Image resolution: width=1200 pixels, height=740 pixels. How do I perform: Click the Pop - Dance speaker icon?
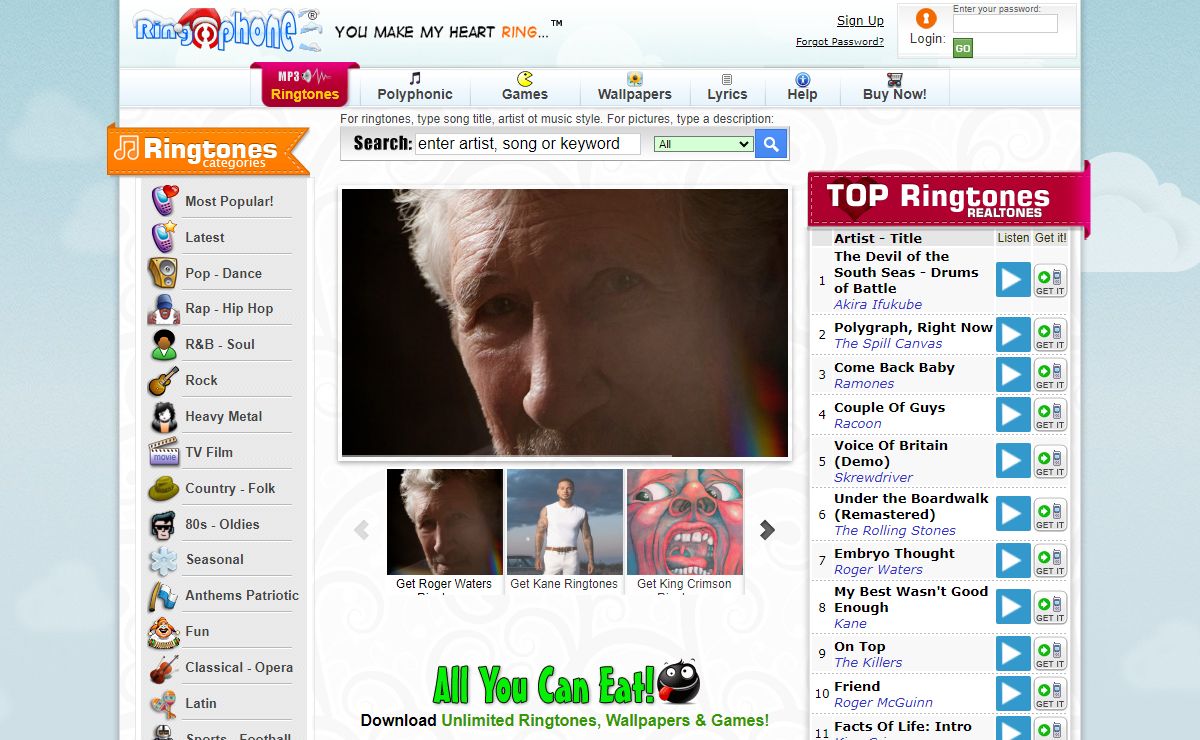coord(163,273)
